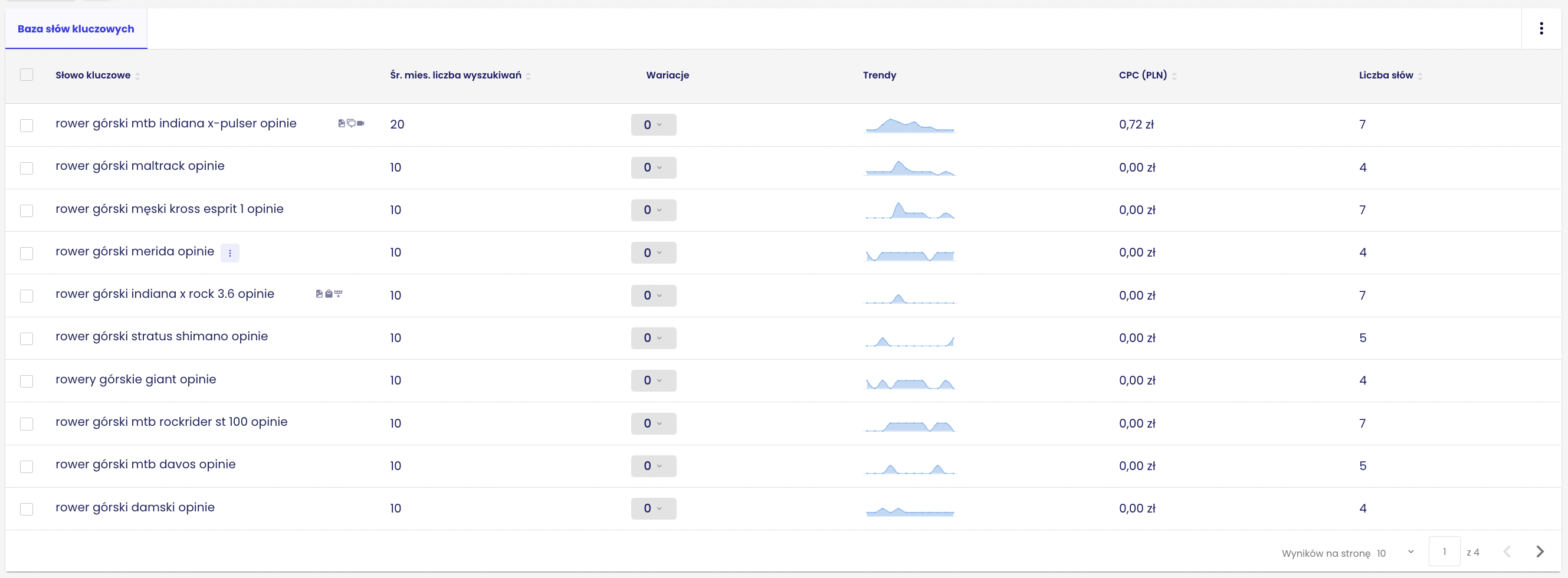Expand variations for indiana x rock 3.6 row
Image resolution: width=1568 pixels, height=578 pixels.
coord(653,295)
